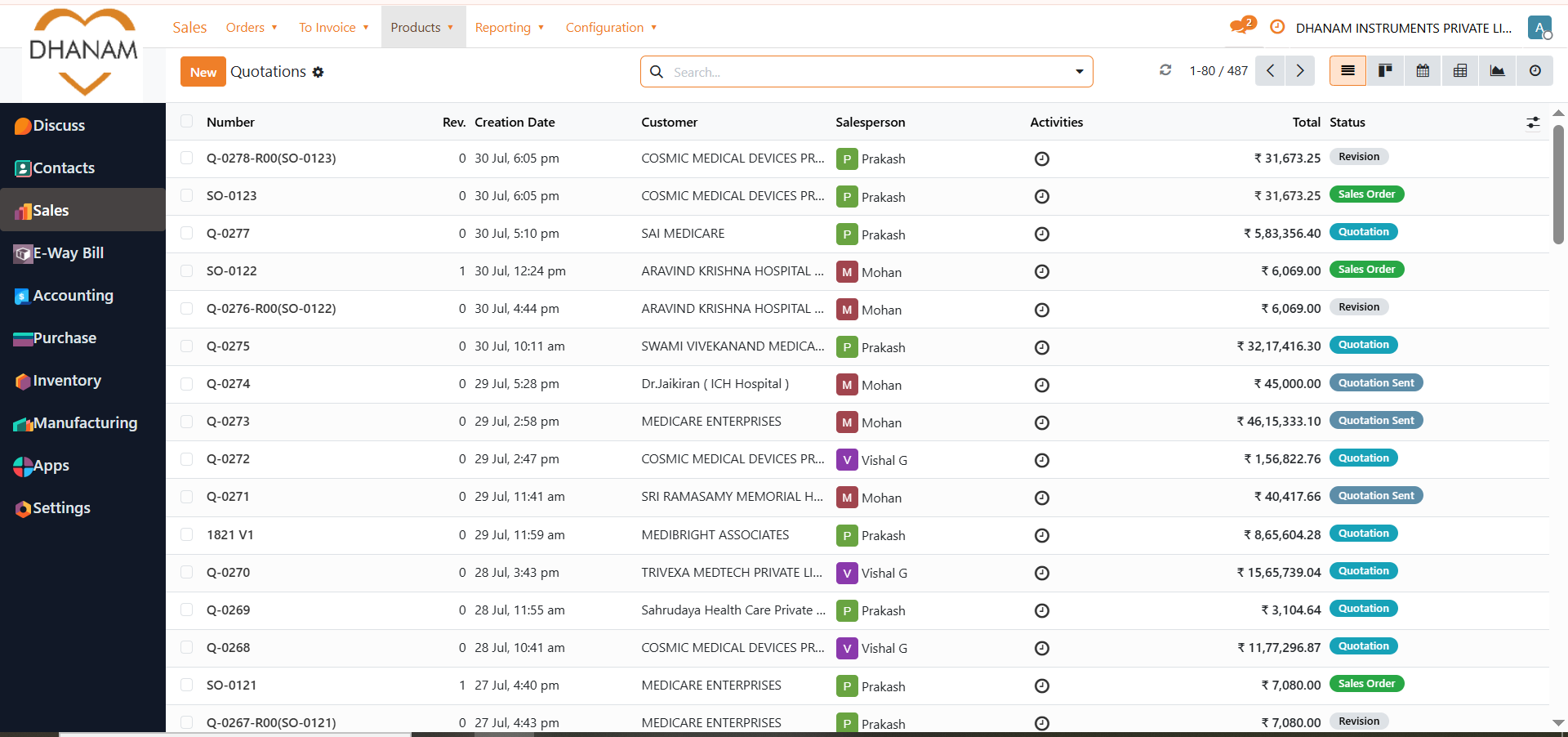Tick checkbox for Q-0277 row
1568x737 pixels.
[187, 233]
